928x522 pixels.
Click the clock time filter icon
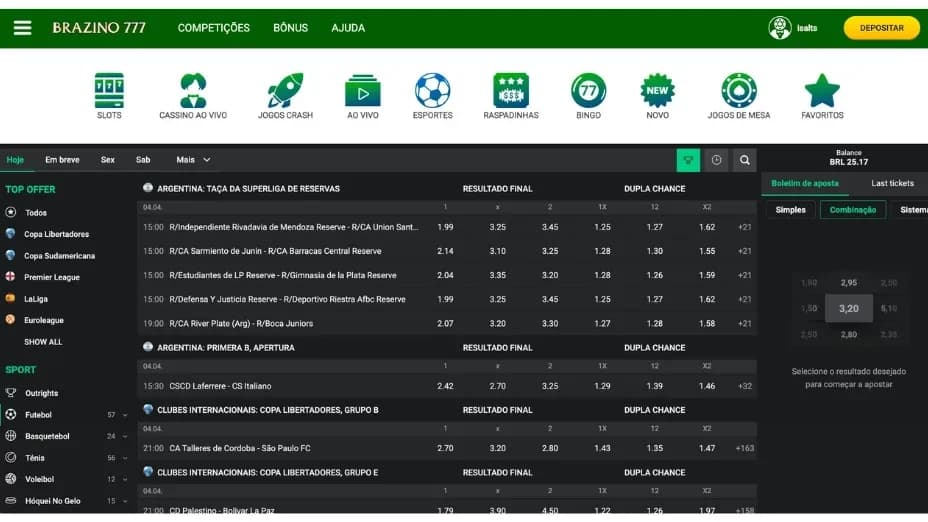tap(716, 160)
